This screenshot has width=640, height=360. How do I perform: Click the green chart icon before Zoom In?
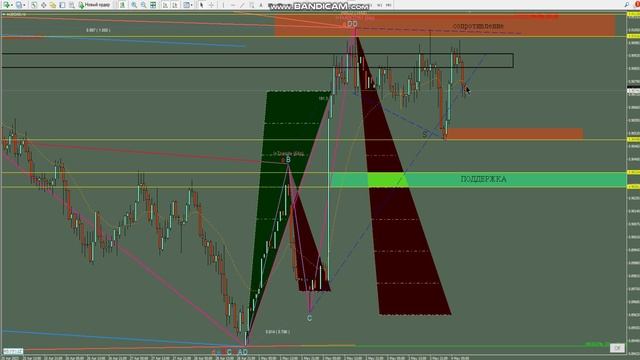122,5
